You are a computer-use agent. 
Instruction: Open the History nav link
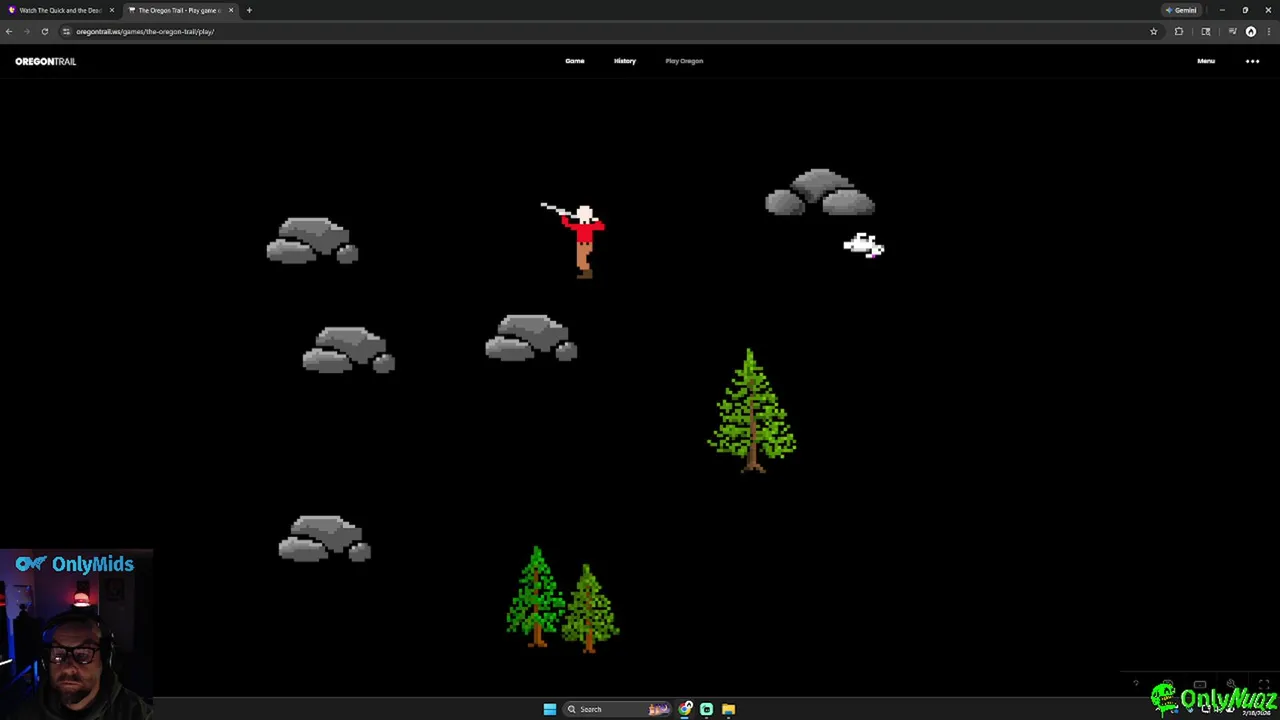pyautogui.click(x=624, y=61)
